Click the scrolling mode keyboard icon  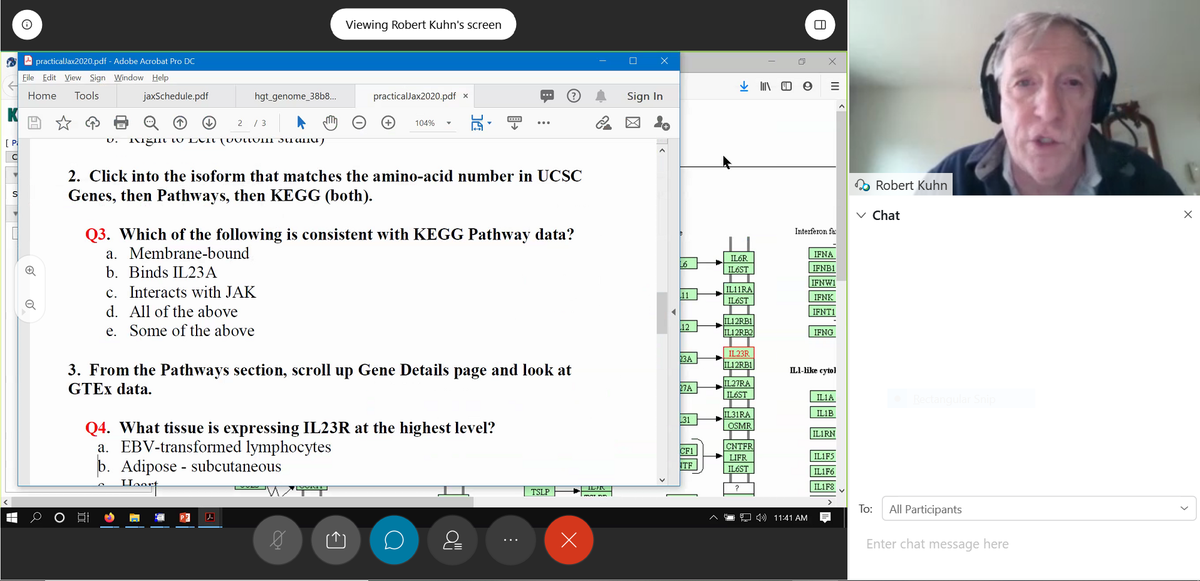[516, 122]
